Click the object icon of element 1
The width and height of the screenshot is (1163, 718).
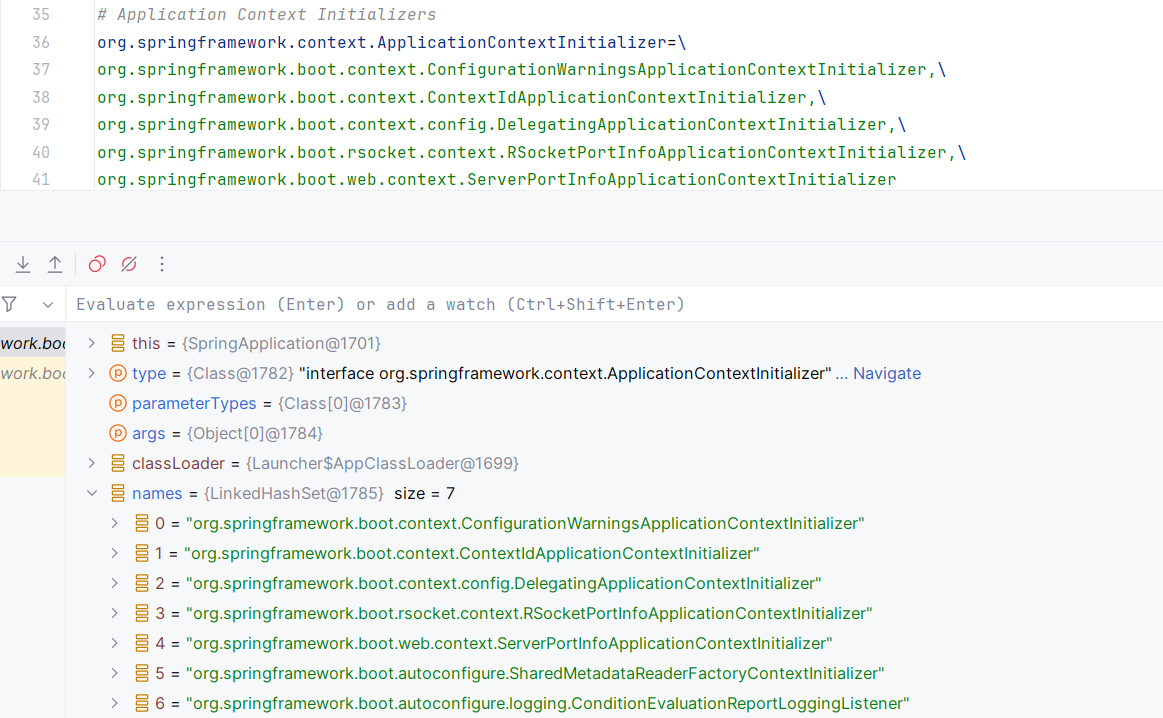142,553
